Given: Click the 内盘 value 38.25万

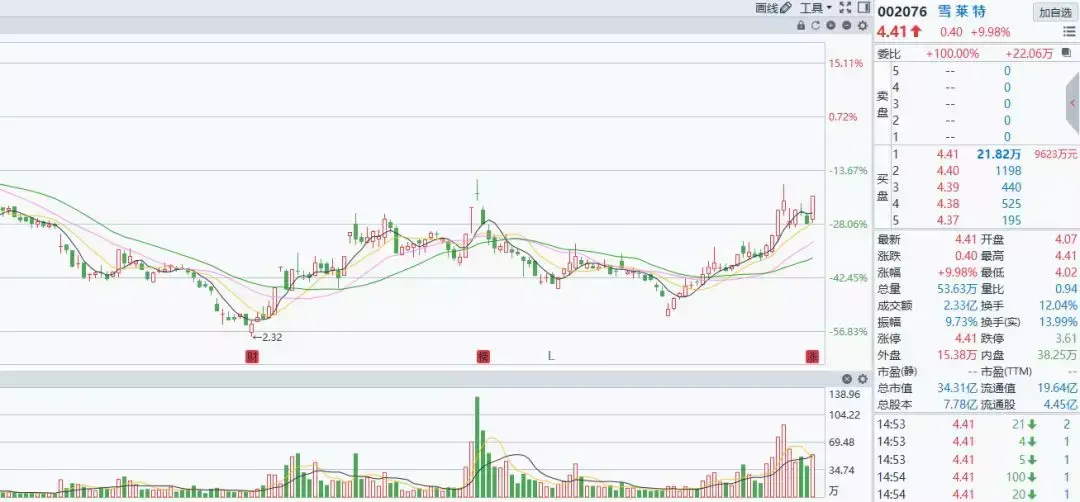Looking at the screenshot, I should (x=1058, y=355).
